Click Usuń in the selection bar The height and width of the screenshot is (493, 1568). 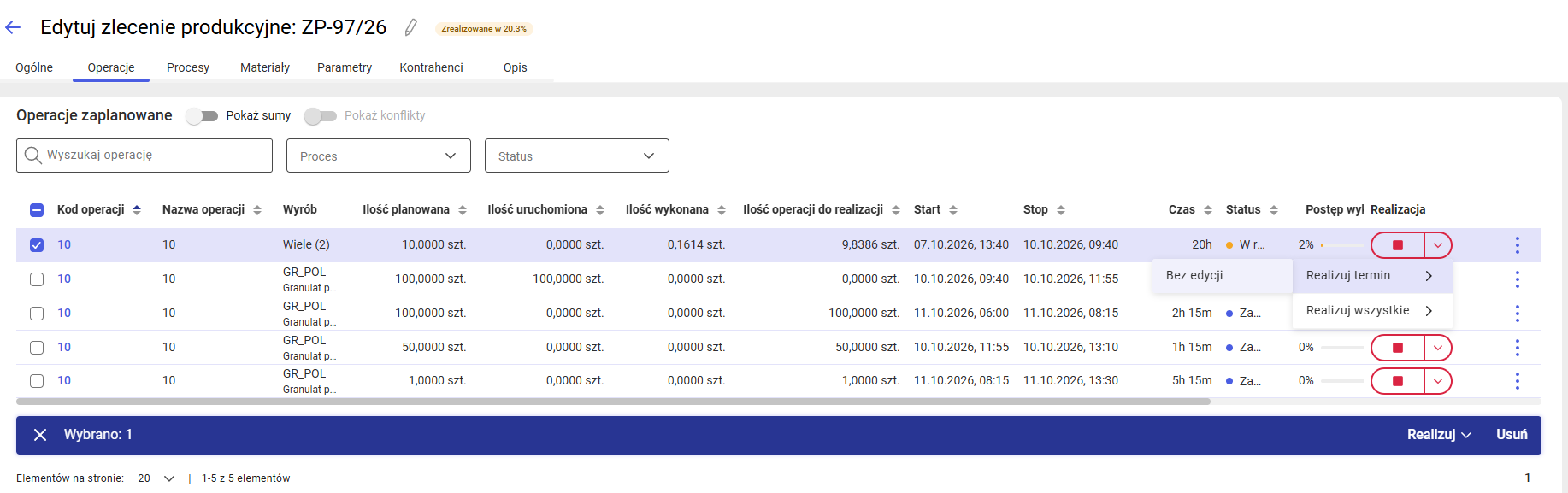(x=1512, y=435)
